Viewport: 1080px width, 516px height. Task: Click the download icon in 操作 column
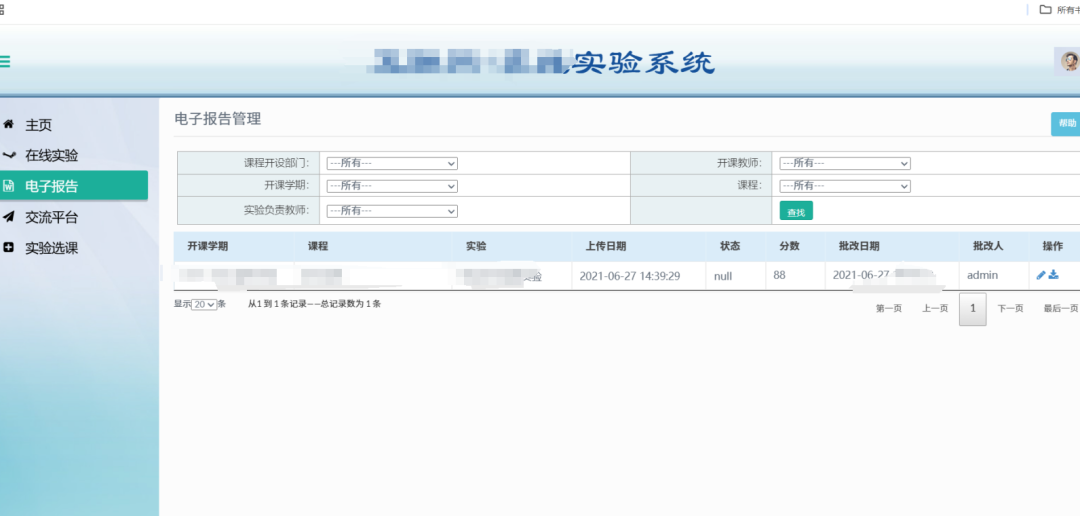pos(1053,275)
